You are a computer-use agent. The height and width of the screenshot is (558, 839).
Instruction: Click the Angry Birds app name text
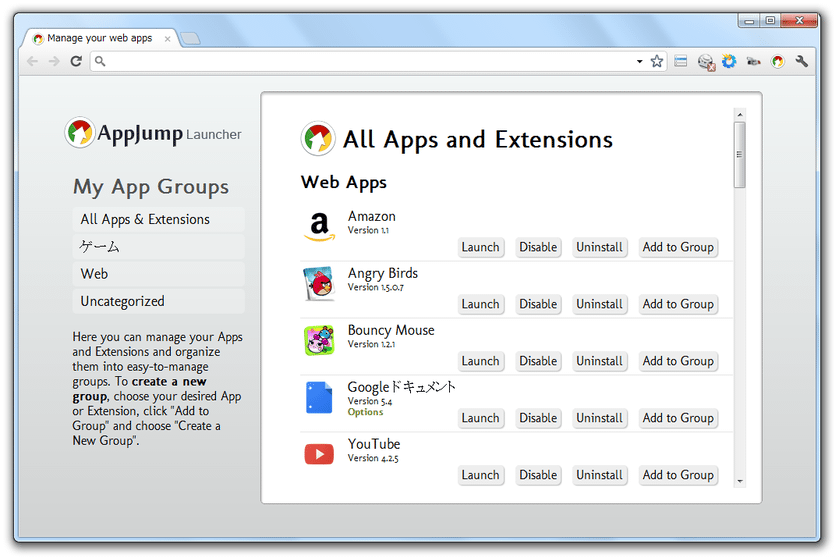pos(383,273)
